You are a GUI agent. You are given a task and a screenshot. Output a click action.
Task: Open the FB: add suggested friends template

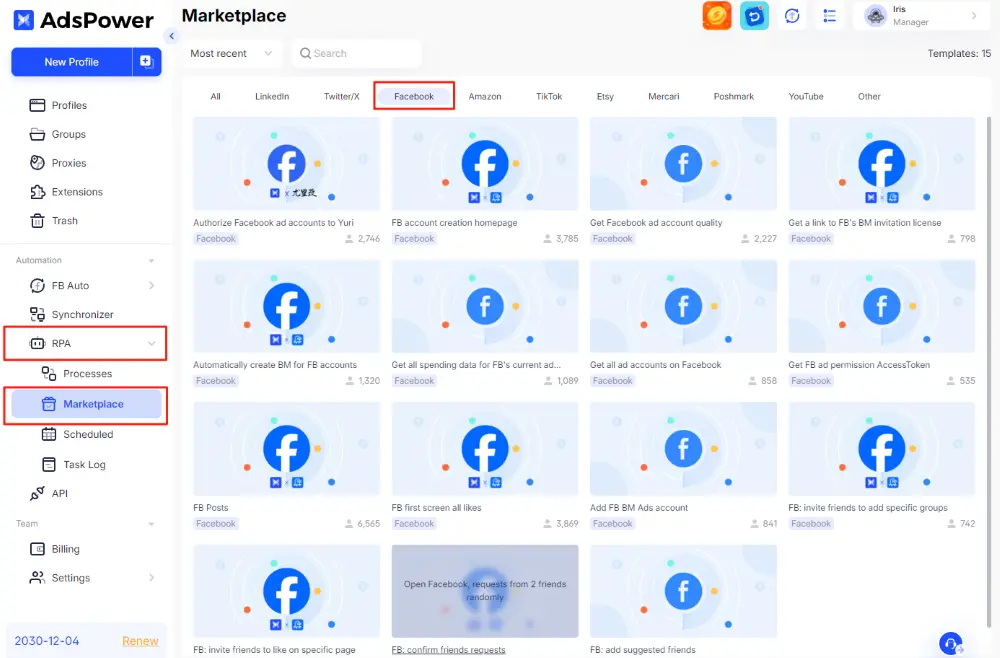pyautogui.click(x=683, y=591)
